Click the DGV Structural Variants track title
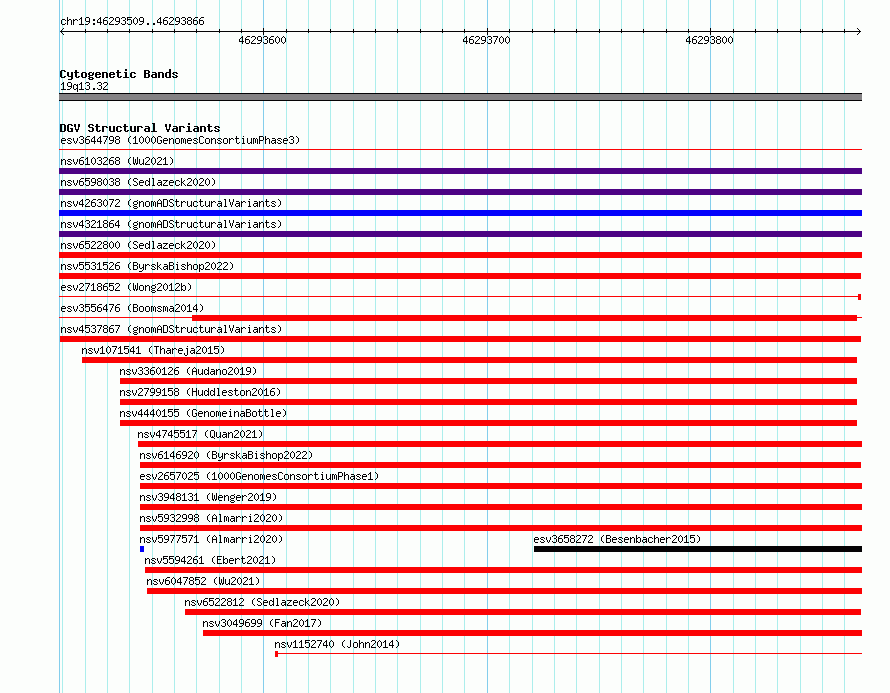Image resolution: width=890 pixels, height=693 pixels. point(140,128)
